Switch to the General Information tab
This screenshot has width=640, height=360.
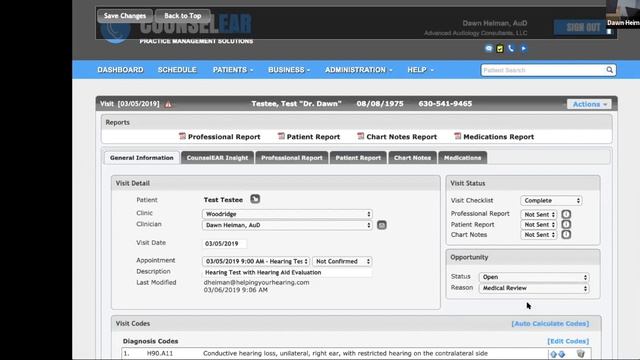point(142,158)
